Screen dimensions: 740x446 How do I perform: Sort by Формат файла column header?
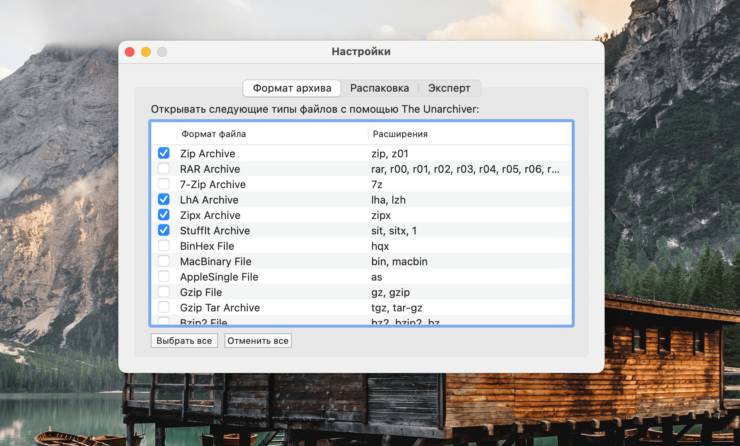pos(270,134)
